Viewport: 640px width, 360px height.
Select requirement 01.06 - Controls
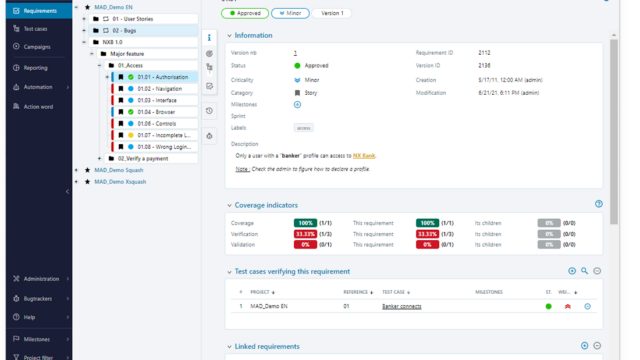click(155, 124)
